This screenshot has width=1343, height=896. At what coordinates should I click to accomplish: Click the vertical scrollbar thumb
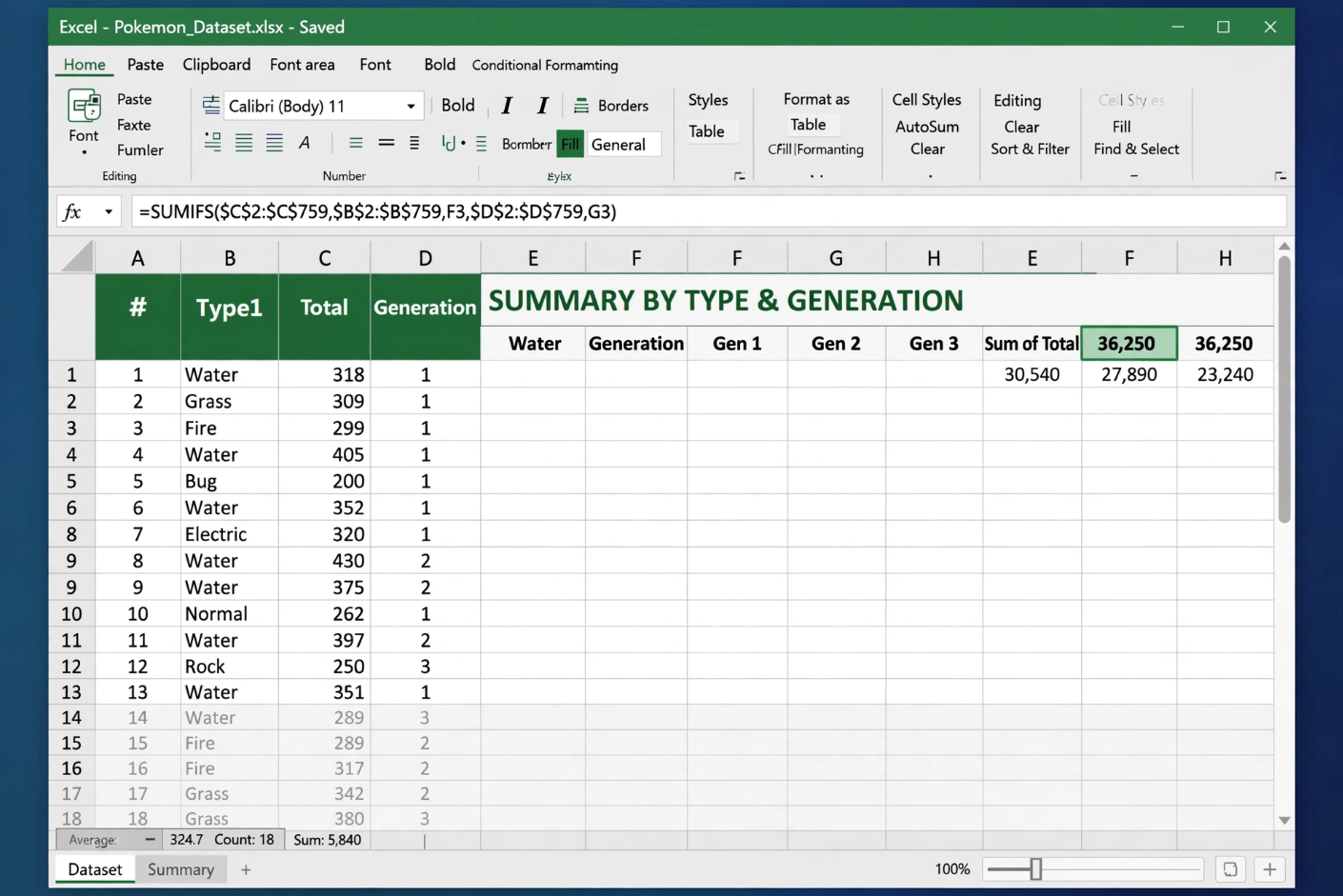pyautogui.click(x=1284, y=388)
